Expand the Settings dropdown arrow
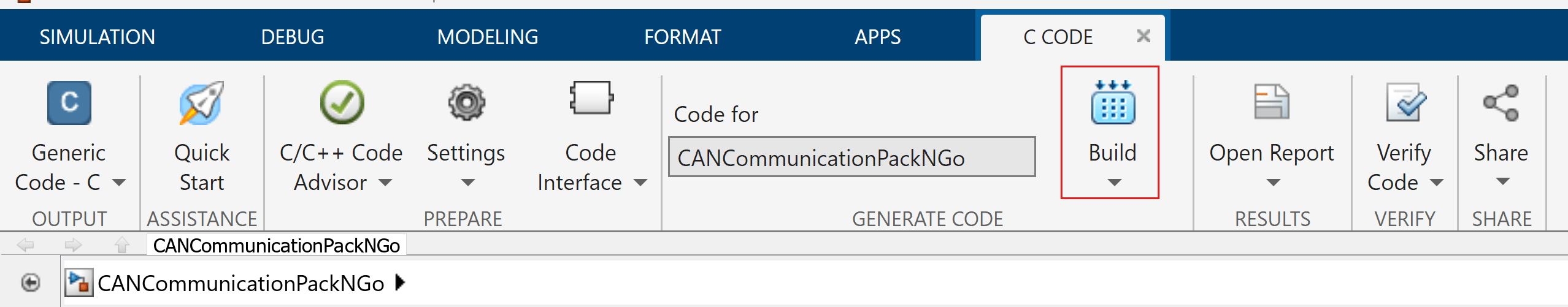Viewport: 1568px width, 307px height. click(467, 183)
